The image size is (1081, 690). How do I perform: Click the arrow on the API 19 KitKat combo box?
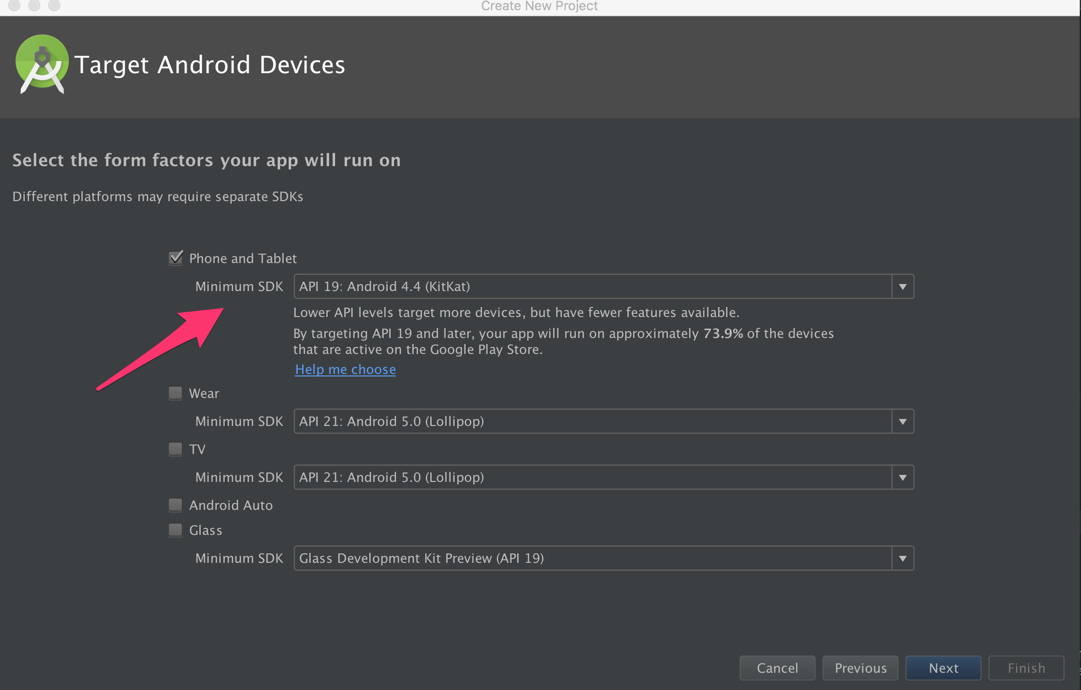pos(902,286)
